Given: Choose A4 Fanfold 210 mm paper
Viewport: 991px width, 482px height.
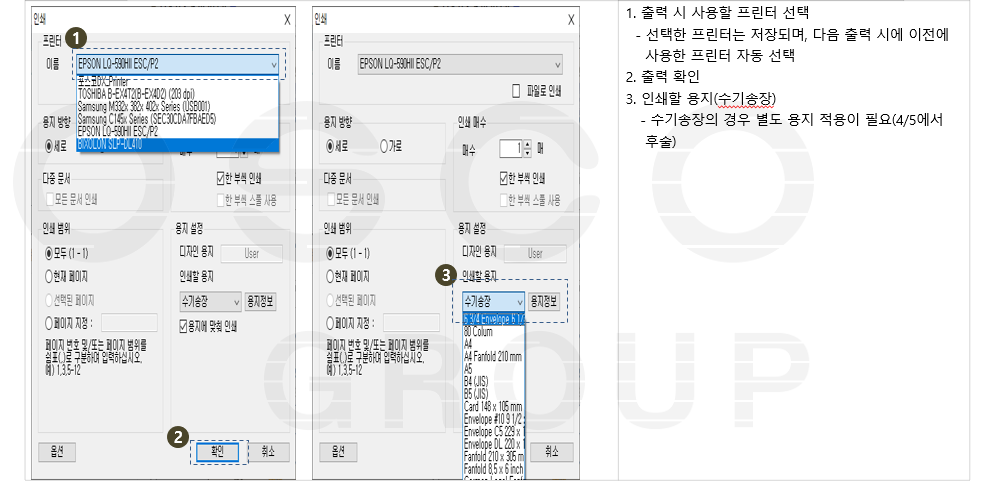Looking at the screenshot, I should click(493, 356).
